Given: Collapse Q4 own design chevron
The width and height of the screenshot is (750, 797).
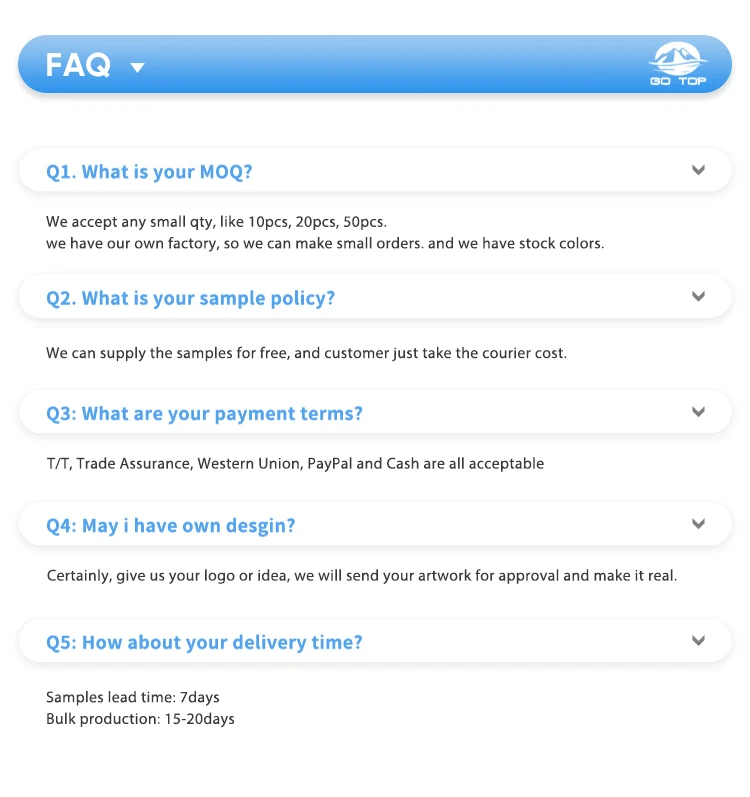Looking at the screenshot, I should pyautogui.click(x=698, y=523).
